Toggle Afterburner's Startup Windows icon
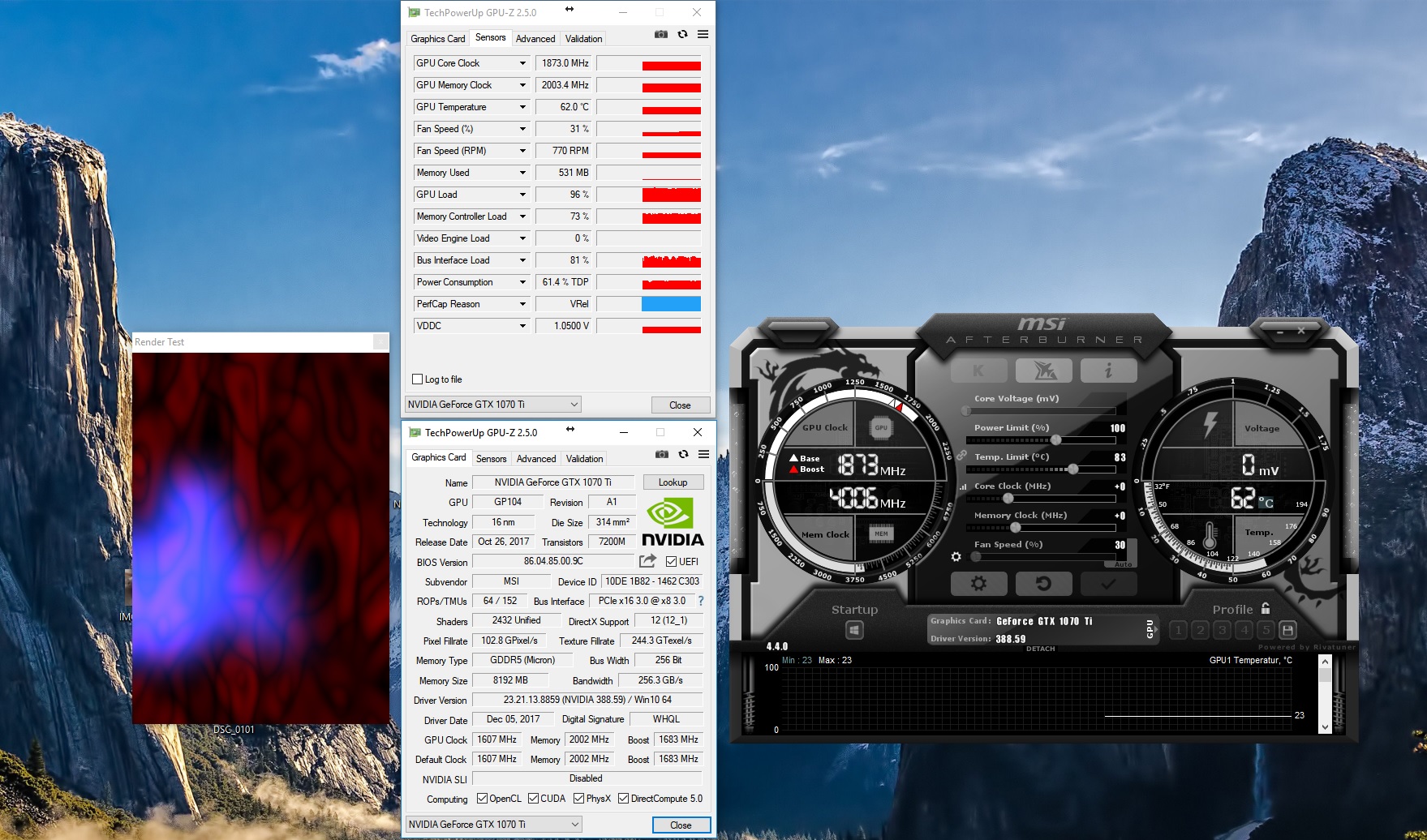Viewport: 1427px width, 840px height. [854, 630]
